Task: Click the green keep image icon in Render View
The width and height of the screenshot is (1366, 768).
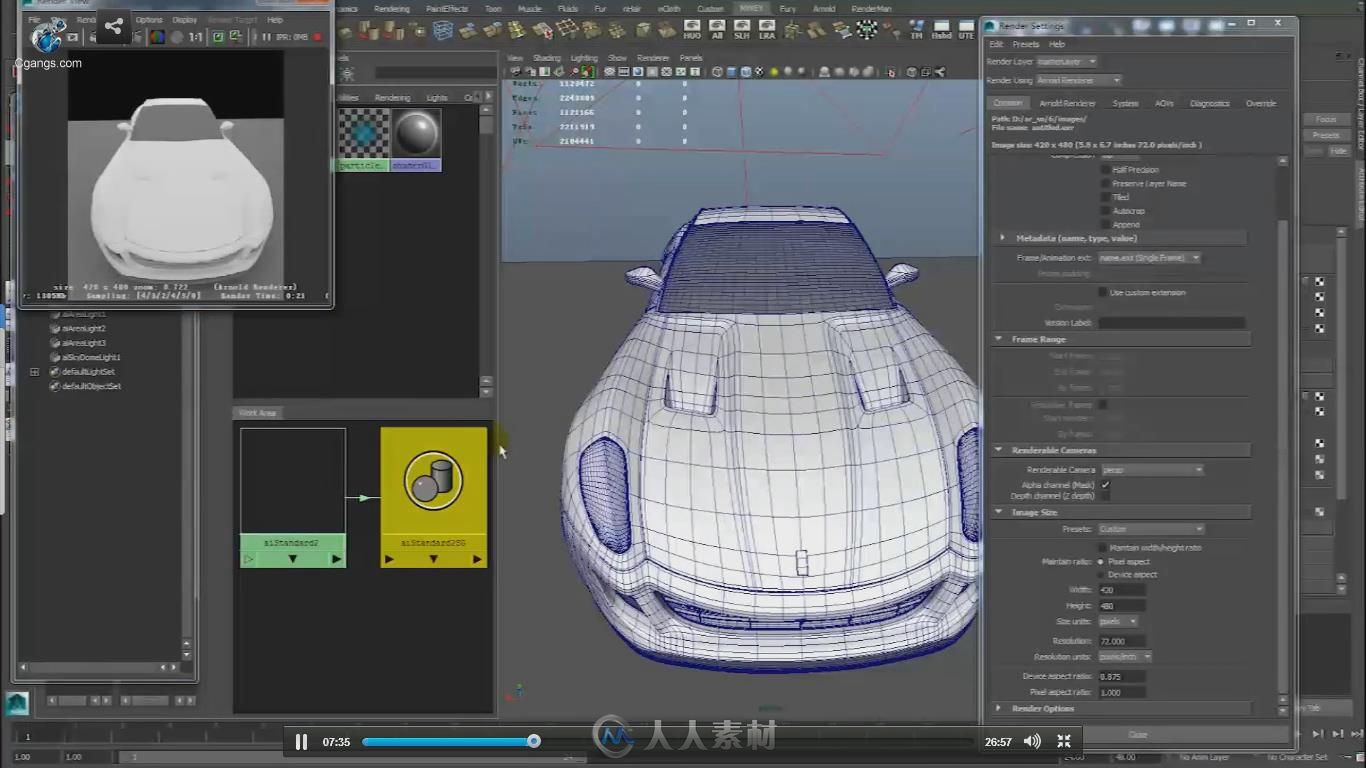Action: (216, 37)
